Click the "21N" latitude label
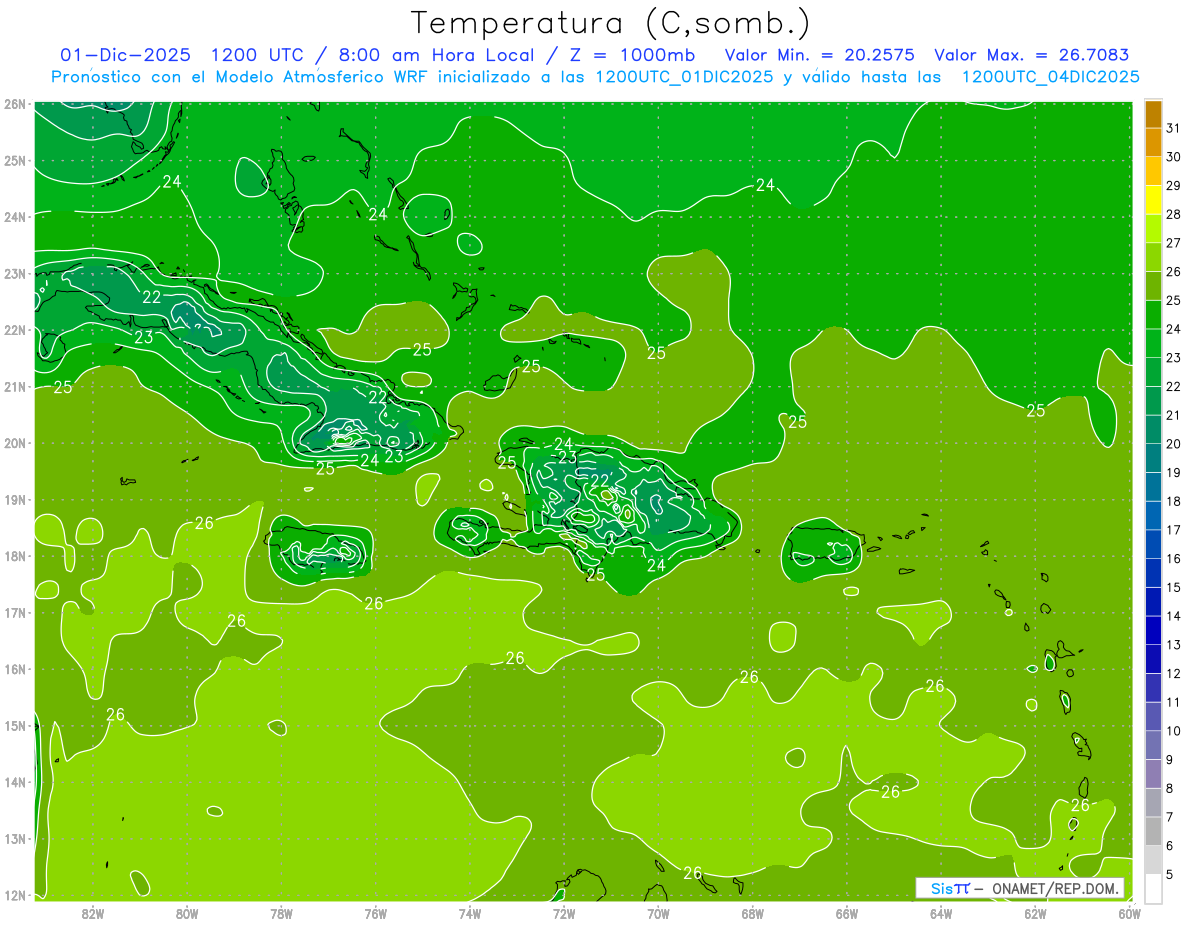 tap(15, 386)
